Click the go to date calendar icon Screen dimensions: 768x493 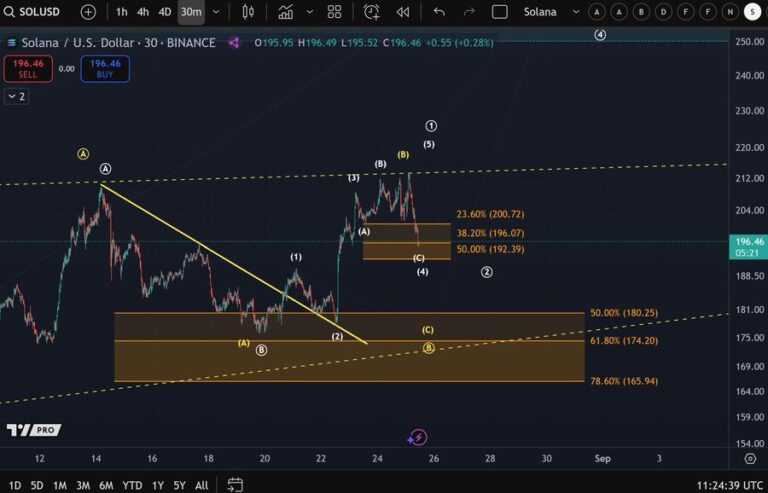coord(235,485)
